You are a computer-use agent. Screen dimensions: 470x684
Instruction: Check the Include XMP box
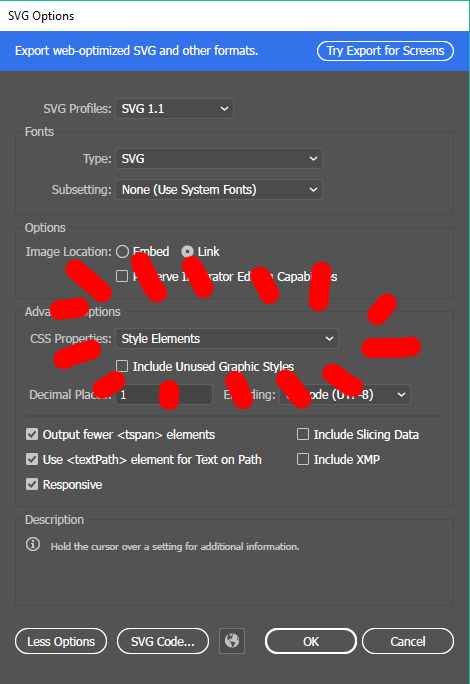302,459
